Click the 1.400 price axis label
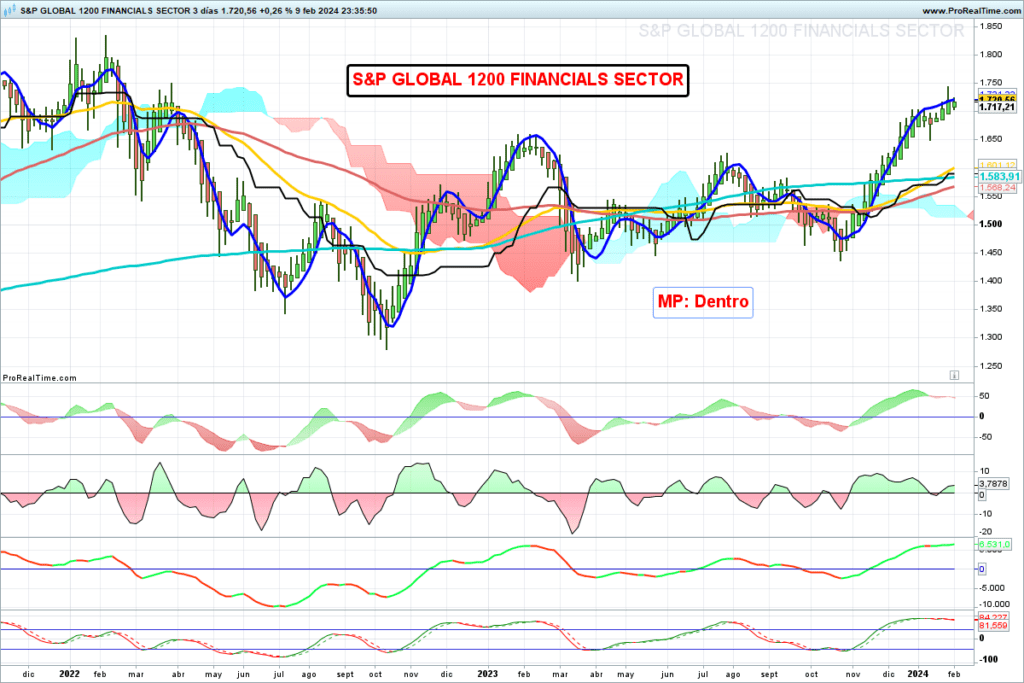 pos(991,281)
